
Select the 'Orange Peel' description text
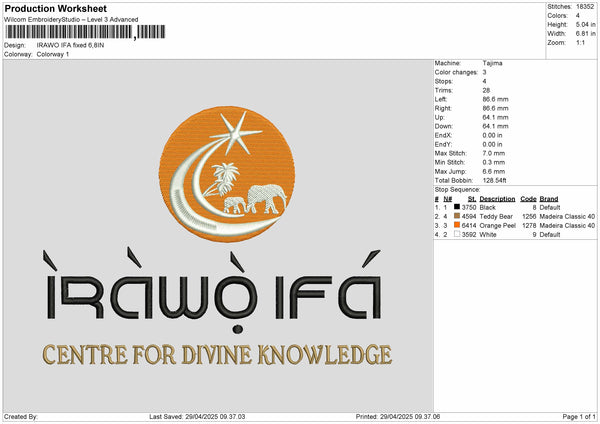point(497,226)
